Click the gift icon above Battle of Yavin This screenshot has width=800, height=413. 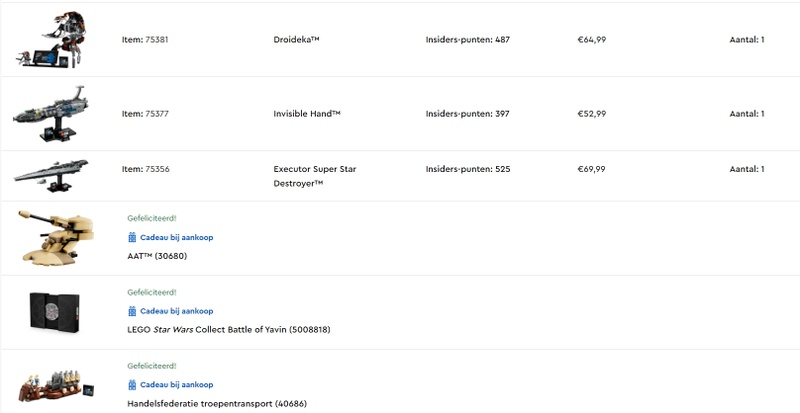pyautogui.click(x=132, y=311)
